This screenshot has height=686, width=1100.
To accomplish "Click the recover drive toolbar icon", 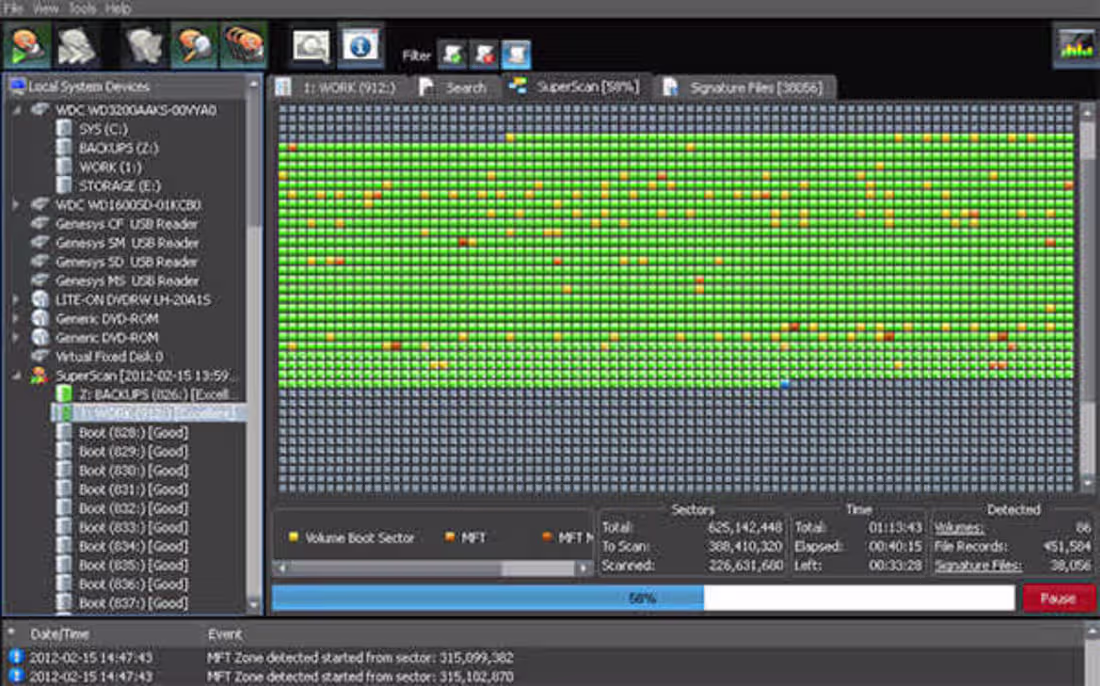I will tap(25, 45).
